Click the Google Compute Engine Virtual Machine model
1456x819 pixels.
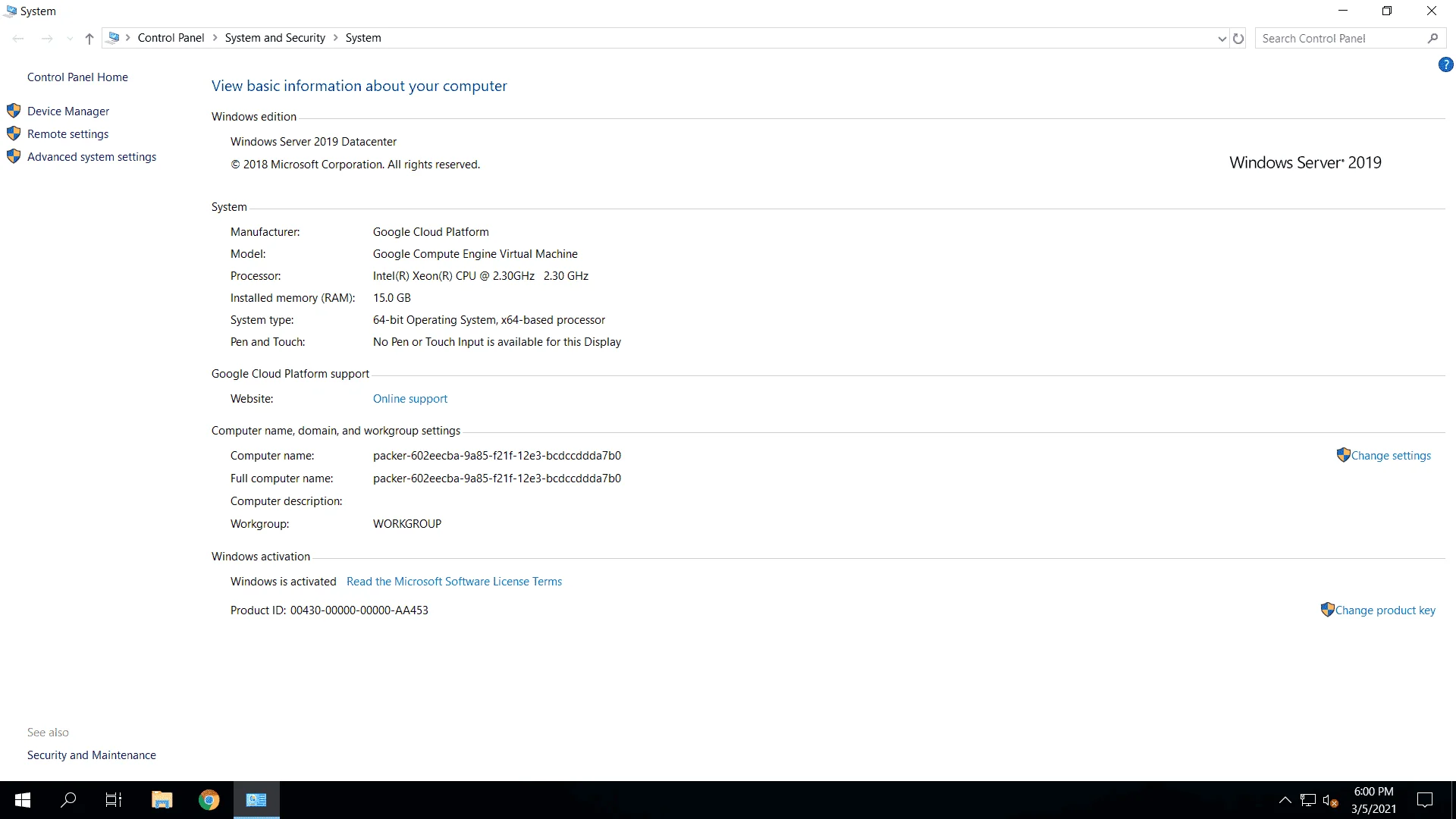click(475, 254)
